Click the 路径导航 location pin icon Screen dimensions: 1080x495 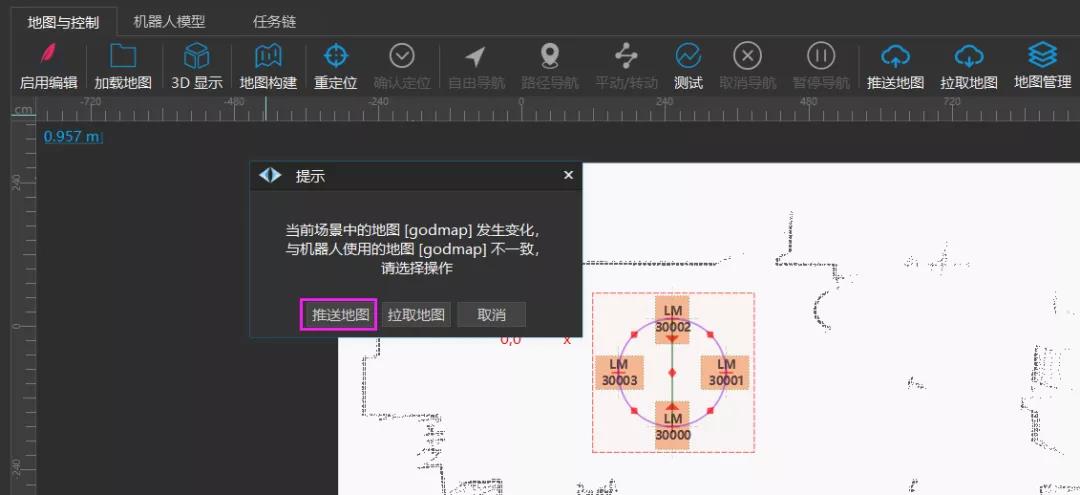click(x=549, y=56)
